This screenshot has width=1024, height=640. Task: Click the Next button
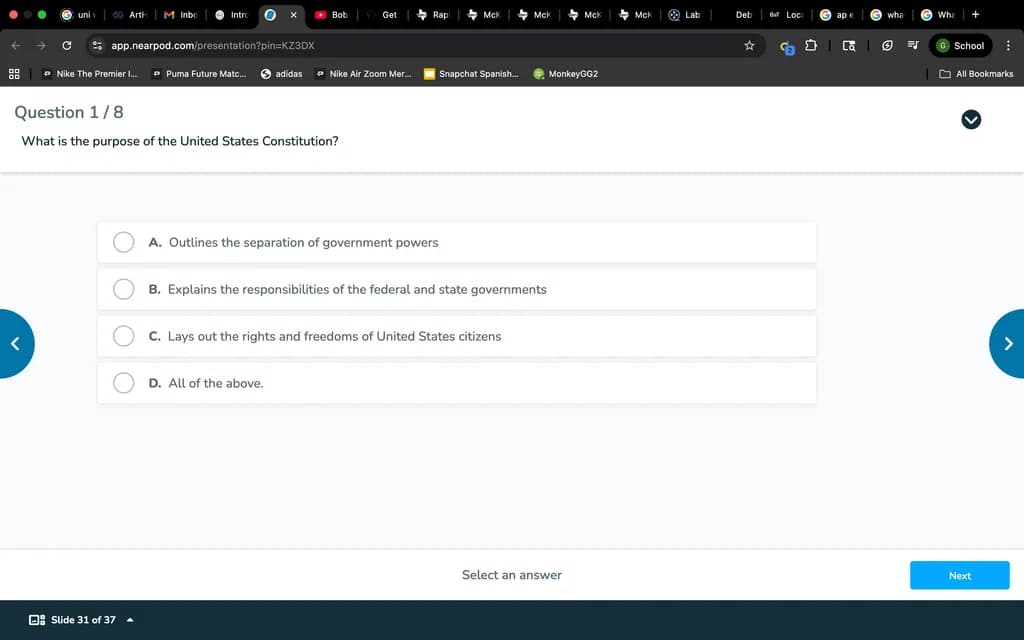[x=959, y=575]
